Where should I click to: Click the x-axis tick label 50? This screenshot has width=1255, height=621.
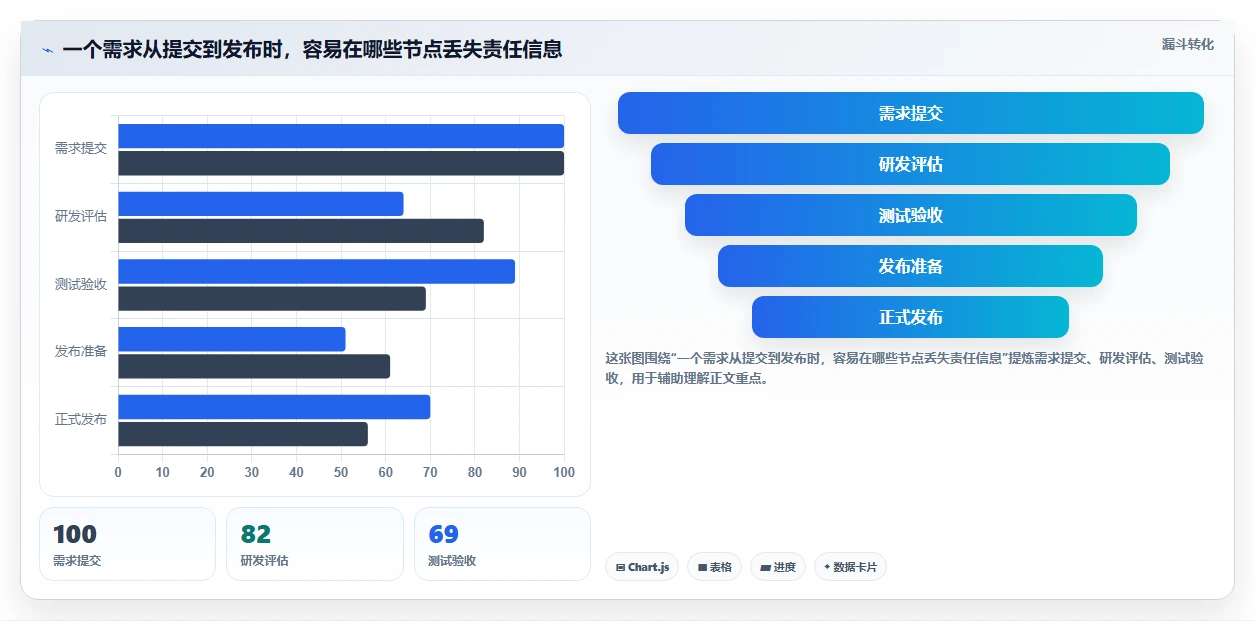pos(341,472)
